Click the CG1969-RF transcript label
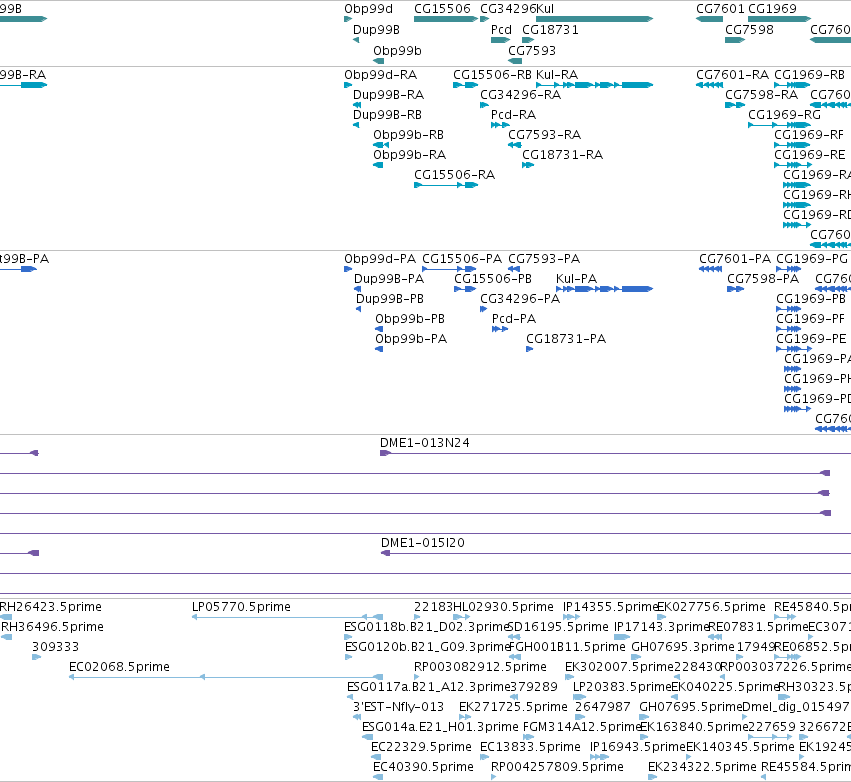Screen dimensions: 851x782 tap(809, 135)
